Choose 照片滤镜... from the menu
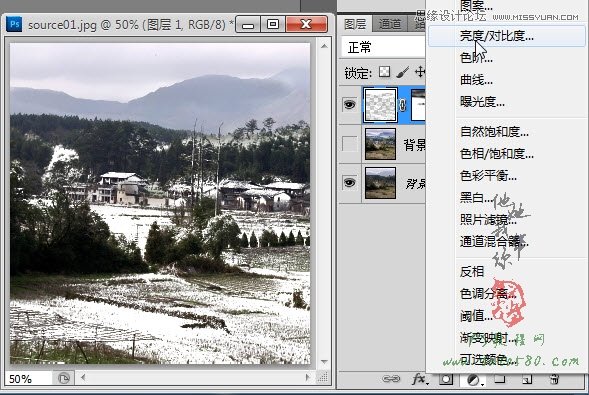Image resolution: width=589 pixels, height=395 pixels. [x=488, y=219]
